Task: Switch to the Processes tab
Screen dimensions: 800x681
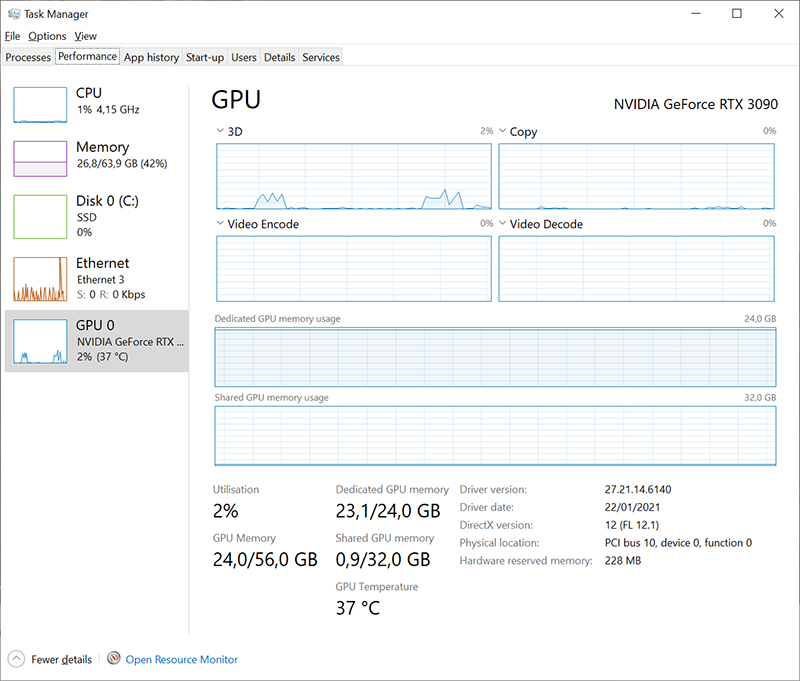Action: [28, 57]
